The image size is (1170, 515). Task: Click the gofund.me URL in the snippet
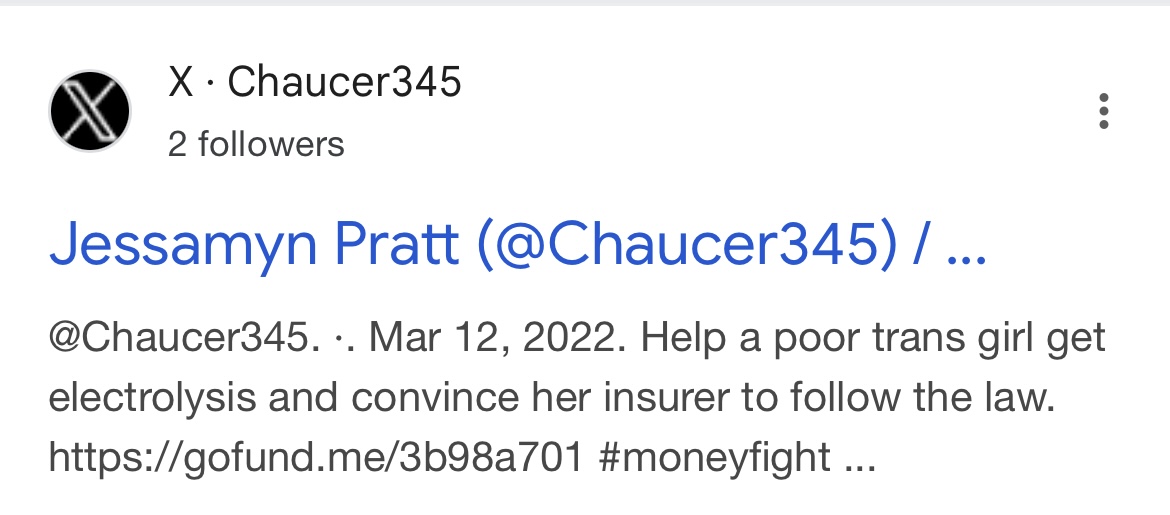point(315,457)
